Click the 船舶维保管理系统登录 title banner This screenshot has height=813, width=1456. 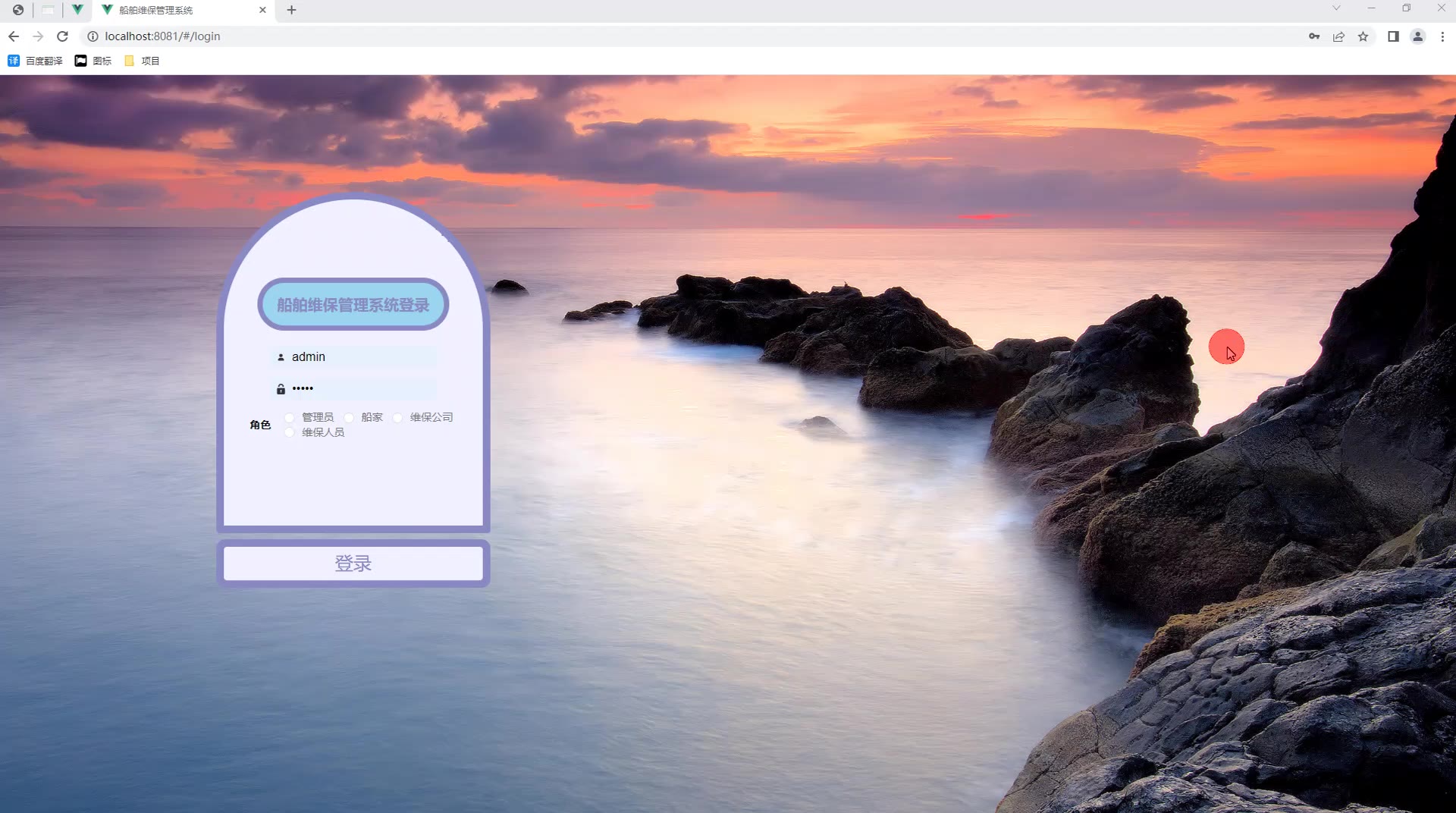click(353, 305)
